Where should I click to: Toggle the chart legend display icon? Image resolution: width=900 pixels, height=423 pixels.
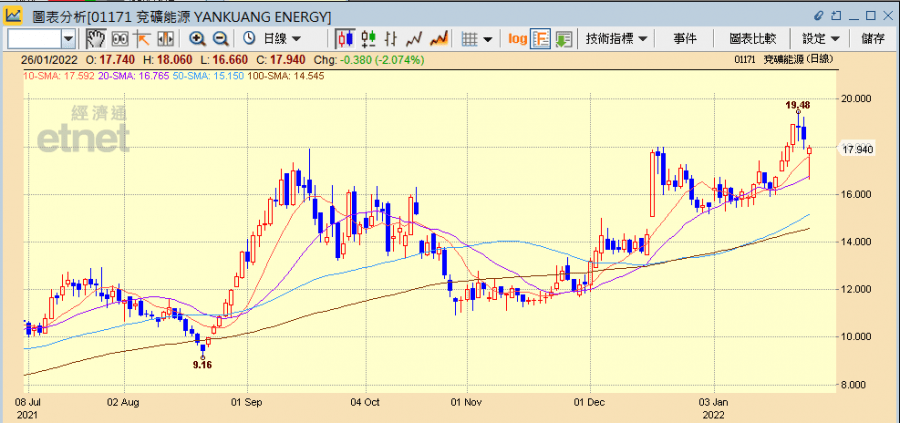(540, 38)
